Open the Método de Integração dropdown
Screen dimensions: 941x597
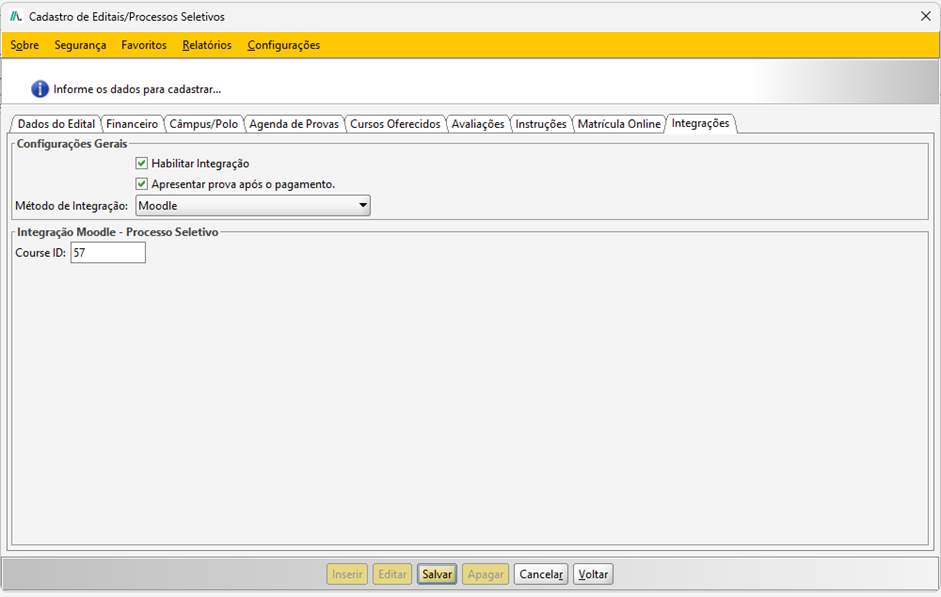click(253, 206)
